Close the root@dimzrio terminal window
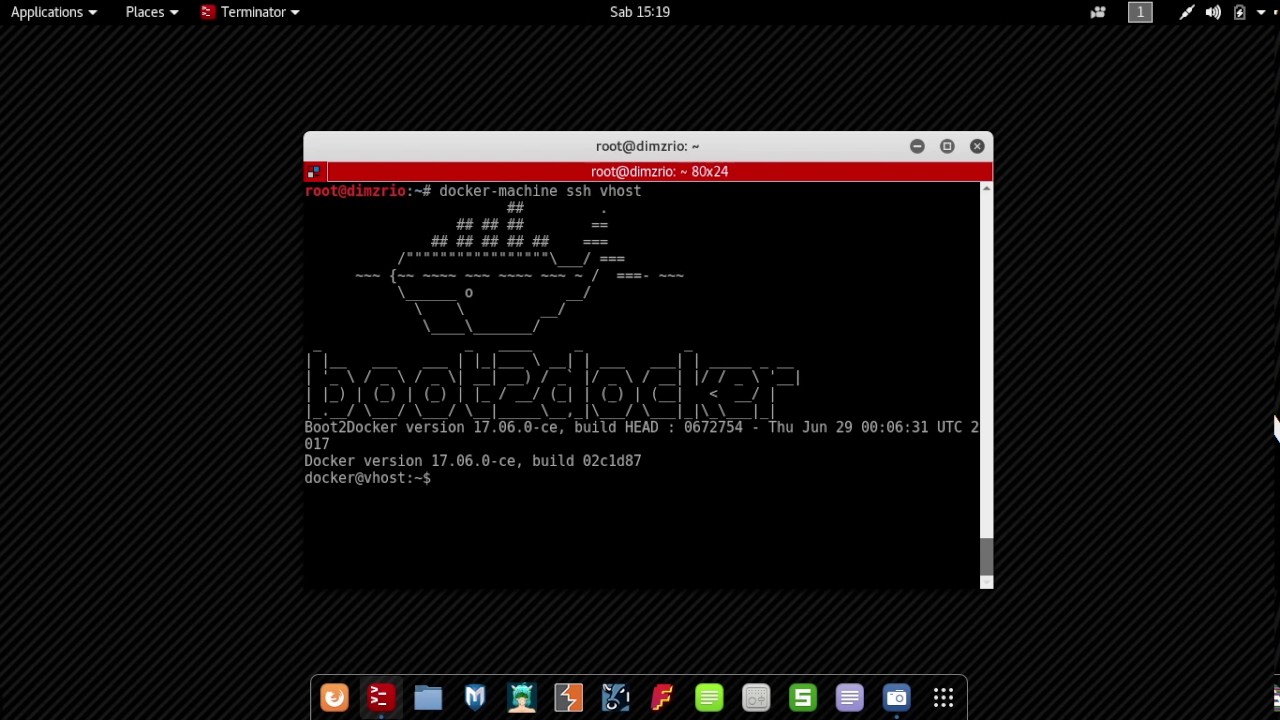 tap(977, 146)
